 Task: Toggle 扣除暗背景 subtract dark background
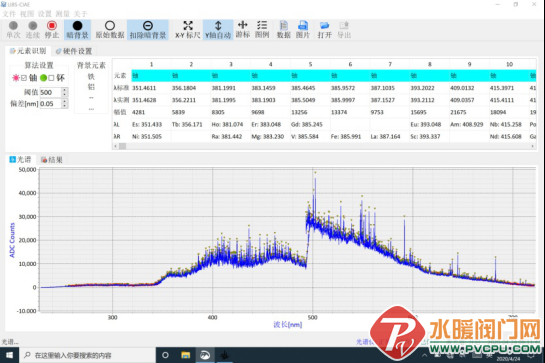(148, 30)
